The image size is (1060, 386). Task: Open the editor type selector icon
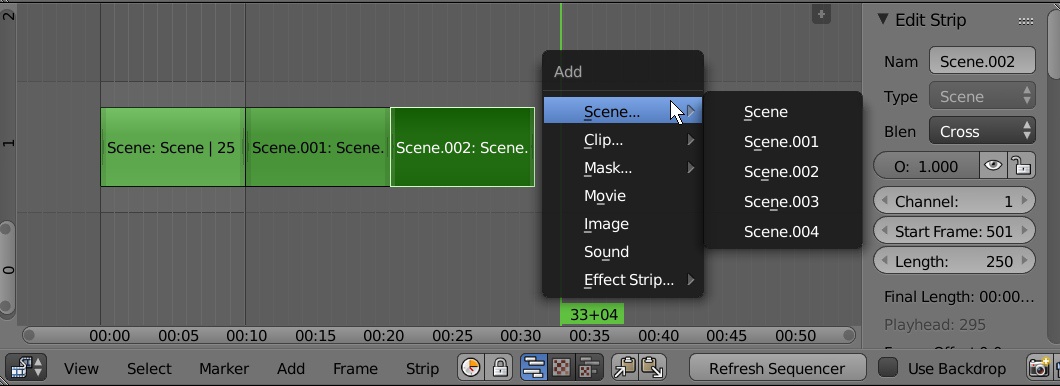click(26, 368)
